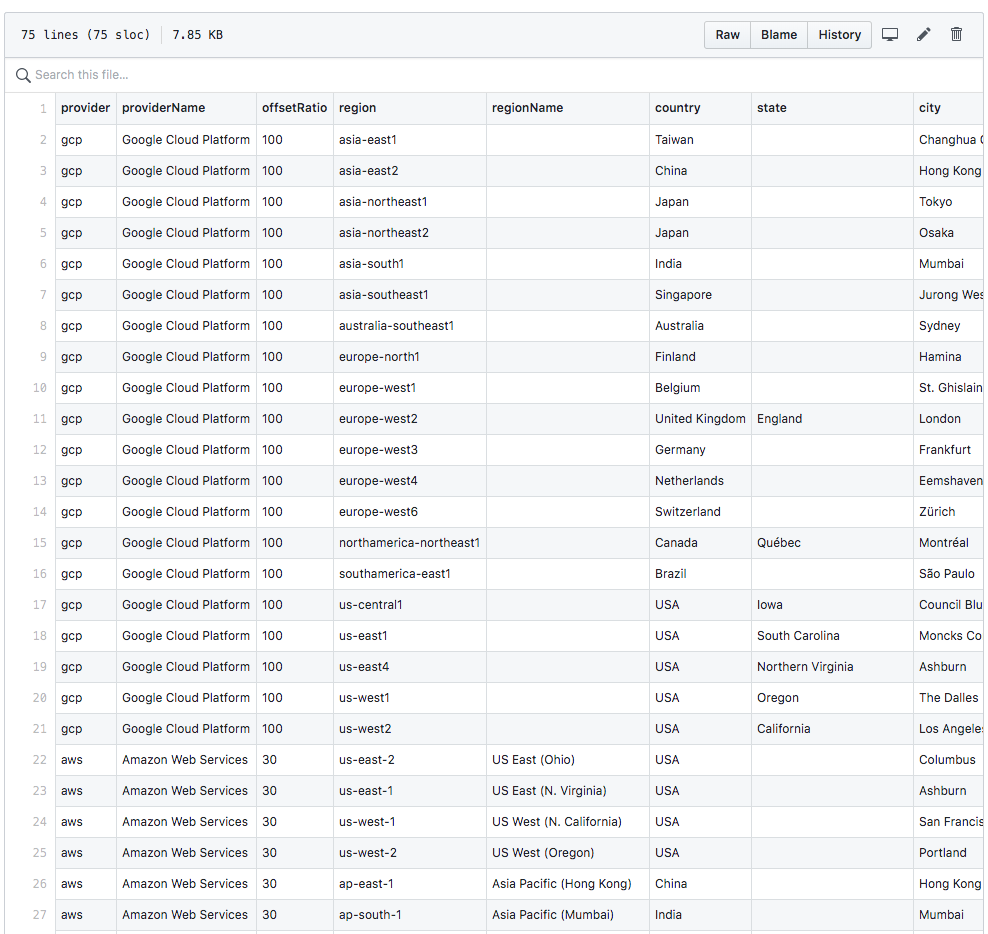Click the search magnifier icon
Image resolution: width=988 pixels, height=934 pixels.
coord(23,75)
